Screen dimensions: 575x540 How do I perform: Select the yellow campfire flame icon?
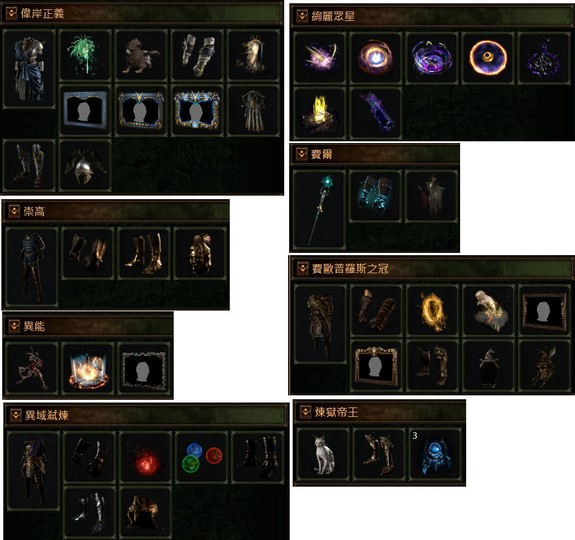(x=320, y=113)
